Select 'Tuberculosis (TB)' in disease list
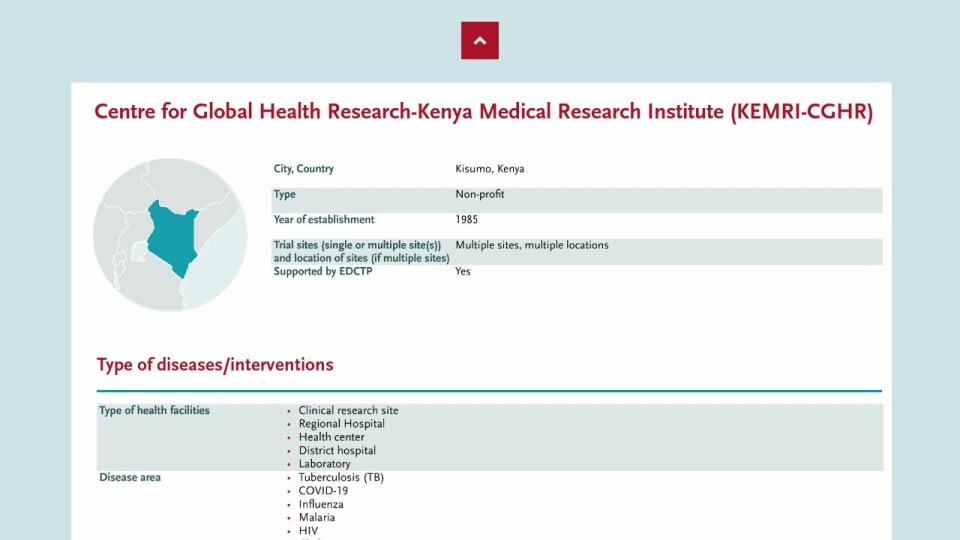960x540 pixels. point(341,477)
